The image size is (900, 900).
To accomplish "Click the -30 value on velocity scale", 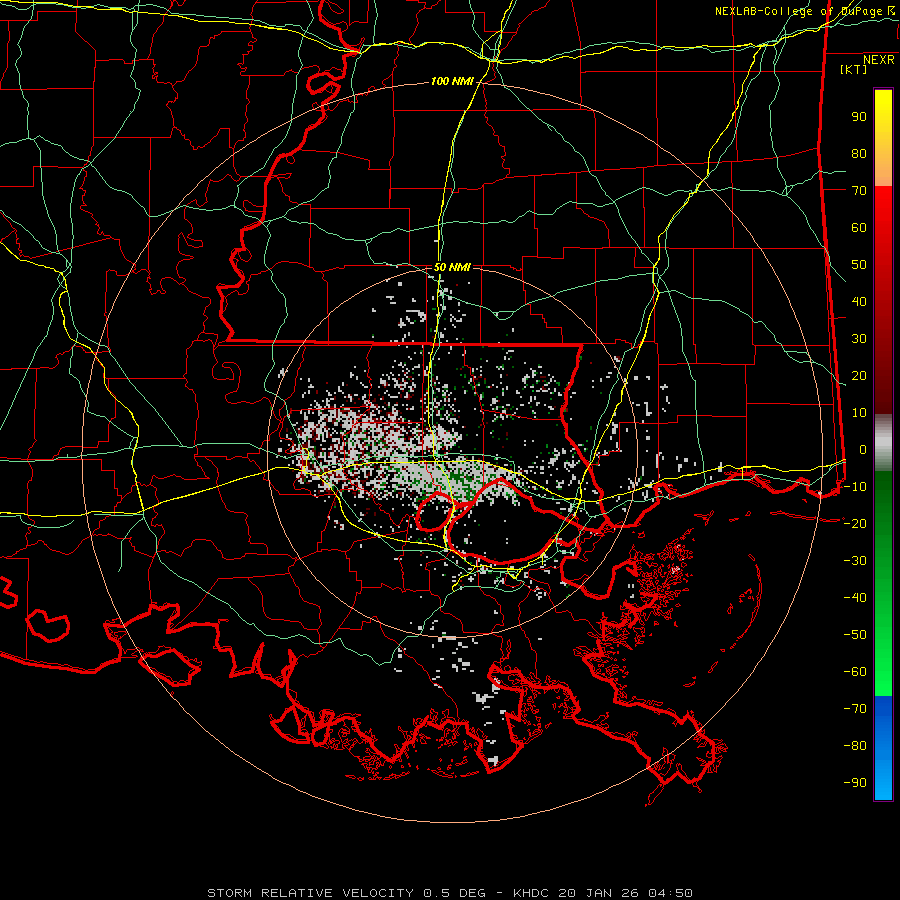I will pos(855,561).
